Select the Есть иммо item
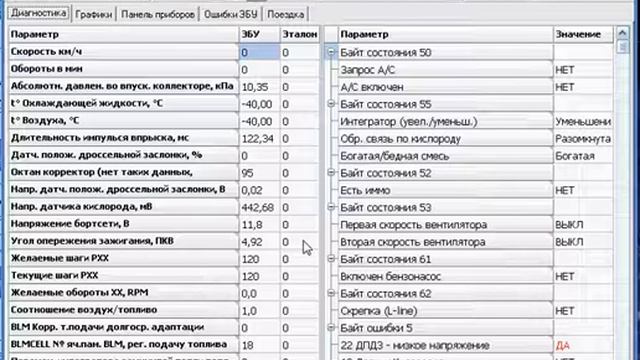This screenshot has height=360, width=640. coord(445,190)
